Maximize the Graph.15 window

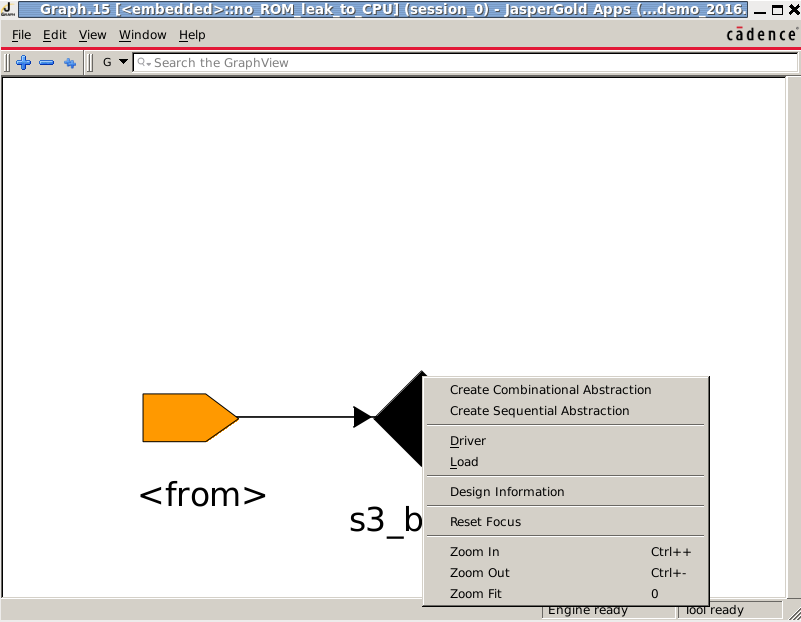click(778, 10)
